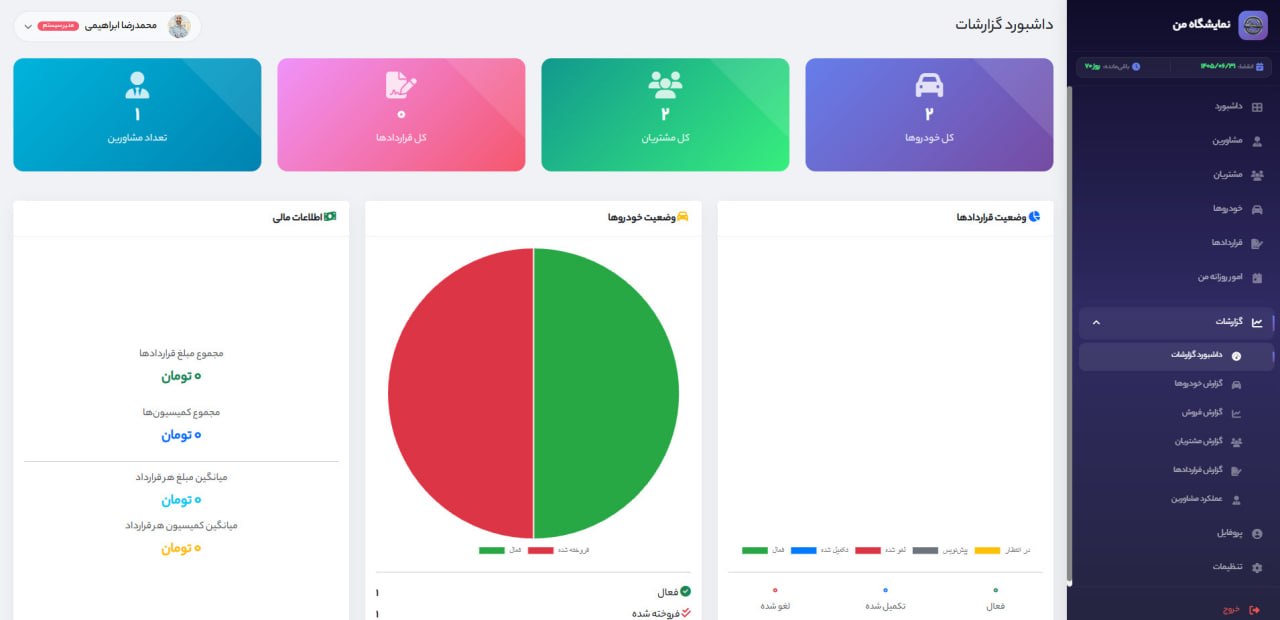Select داشبورد گزارشات submenu item
The height and width of the screenshot is (620, 1280).
pos(1176,356)
